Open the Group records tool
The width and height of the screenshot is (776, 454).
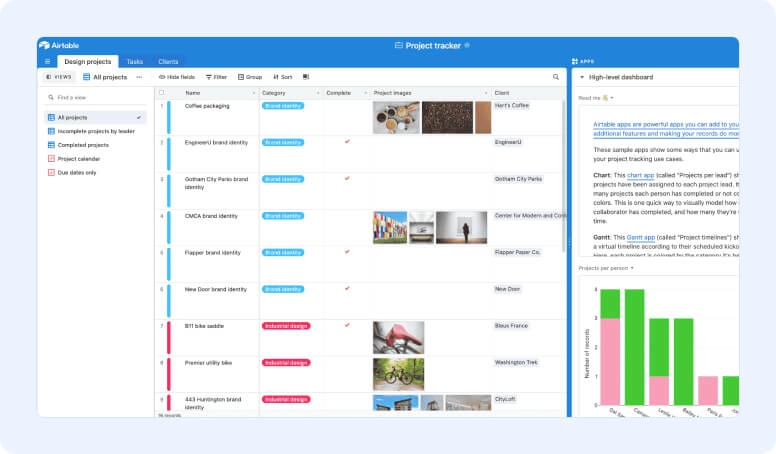(x=249, y=77)
